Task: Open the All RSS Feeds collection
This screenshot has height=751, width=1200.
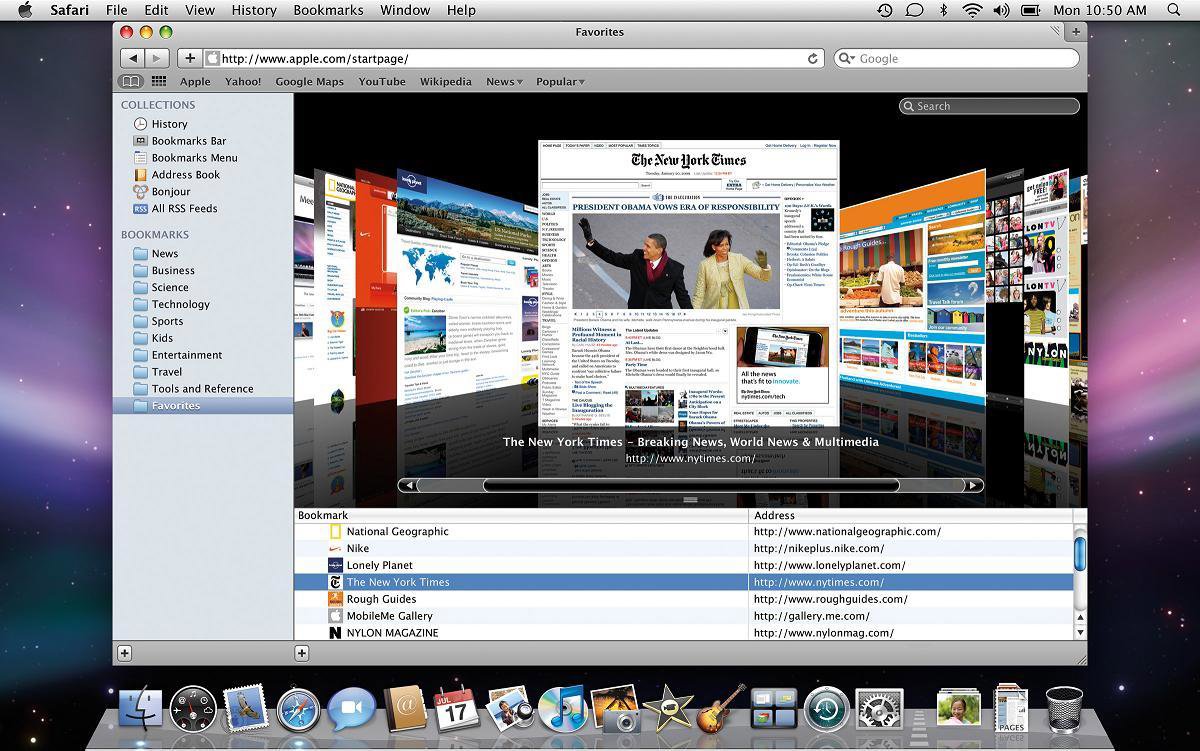Action: point(184,208)
